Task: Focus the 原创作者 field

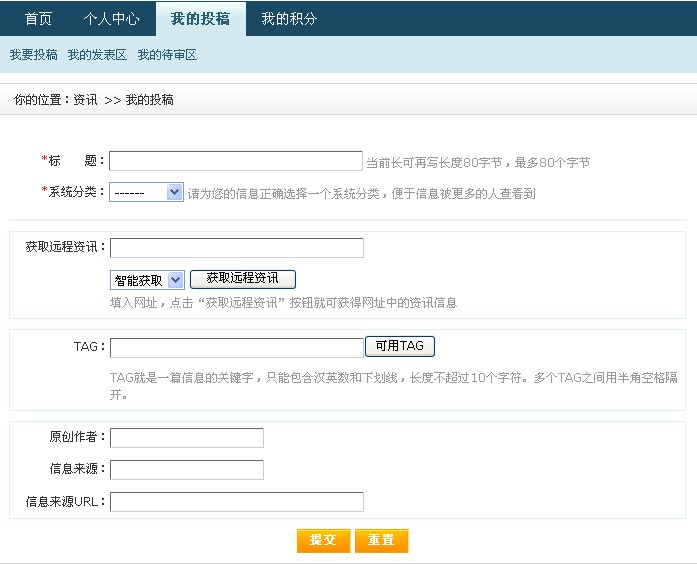Action: (187, 437)
